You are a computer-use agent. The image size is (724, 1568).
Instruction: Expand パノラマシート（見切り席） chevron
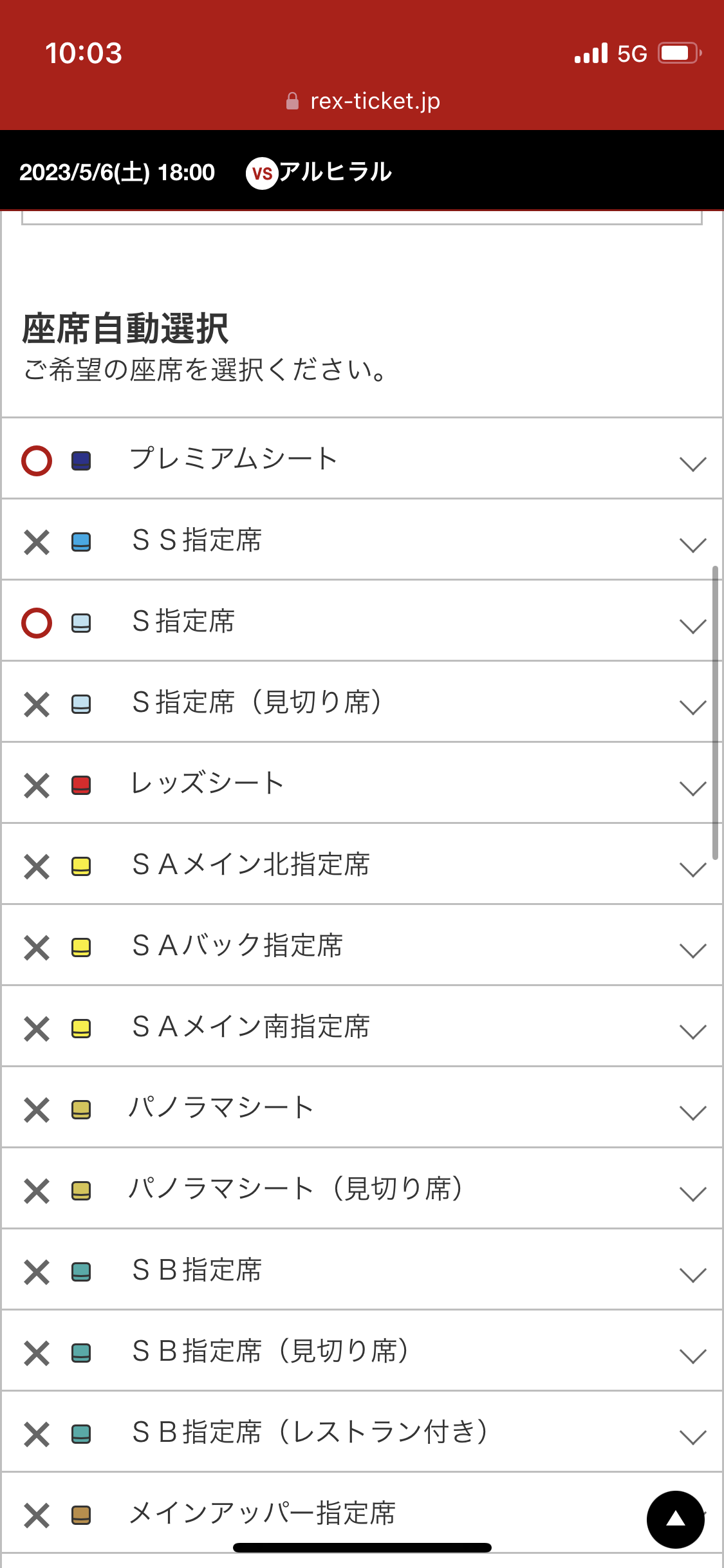click(x=692, y=1193)
